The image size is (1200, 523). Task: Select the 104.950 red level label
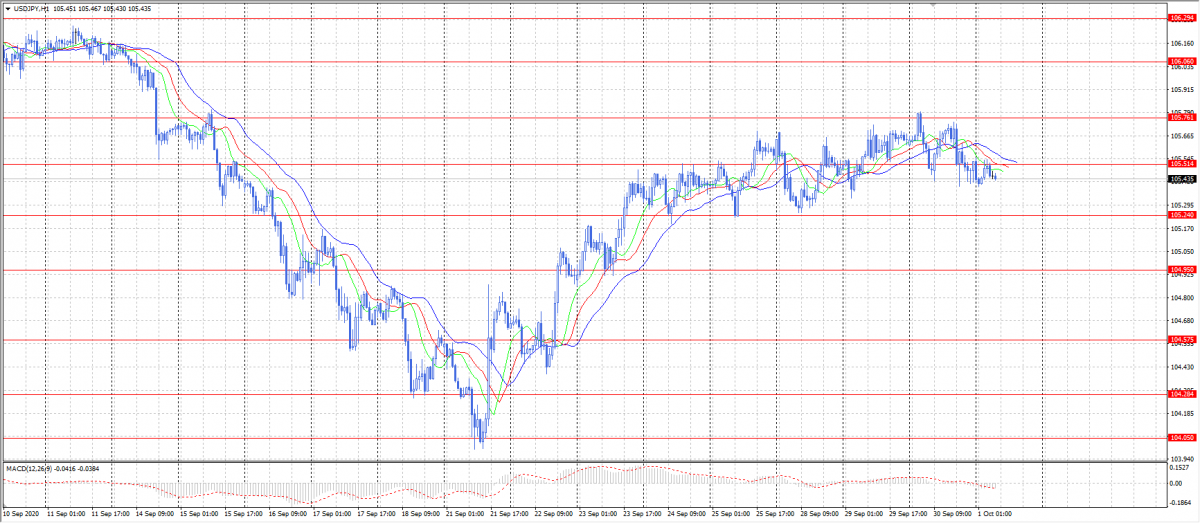pyautogui.click(x=1182, y=270)
